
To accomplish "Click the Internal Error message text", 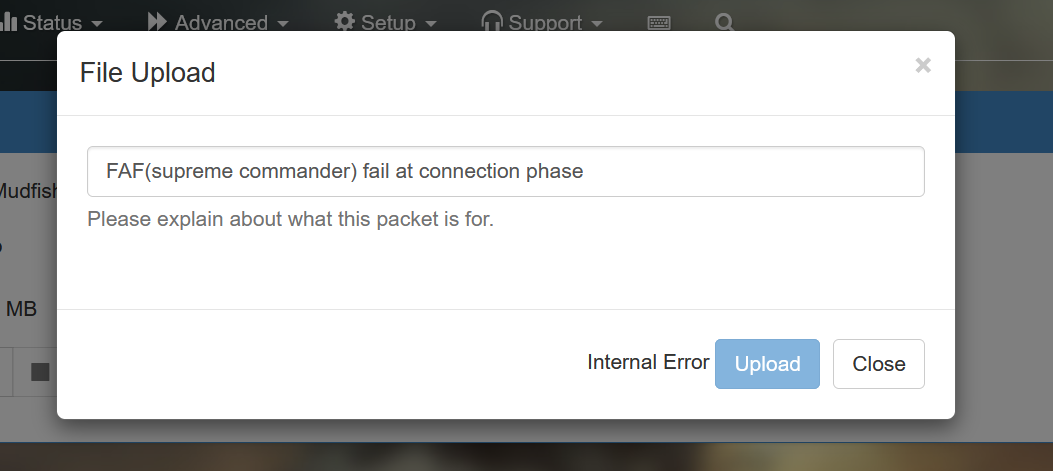I will click(648, 362).
